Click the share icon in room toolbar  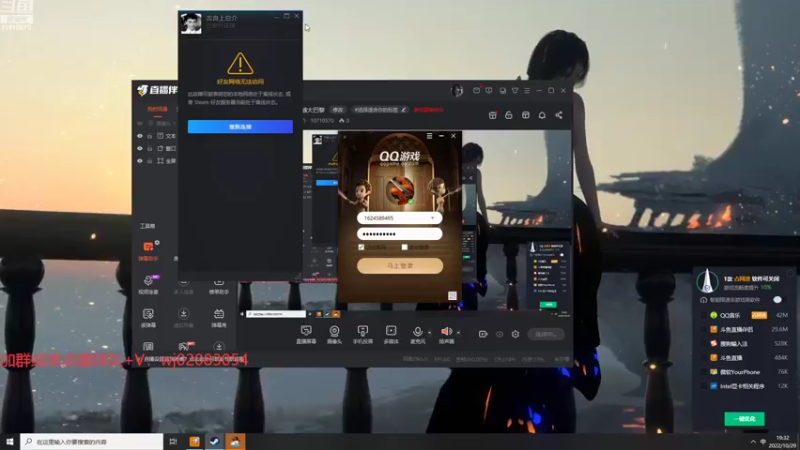559,115
